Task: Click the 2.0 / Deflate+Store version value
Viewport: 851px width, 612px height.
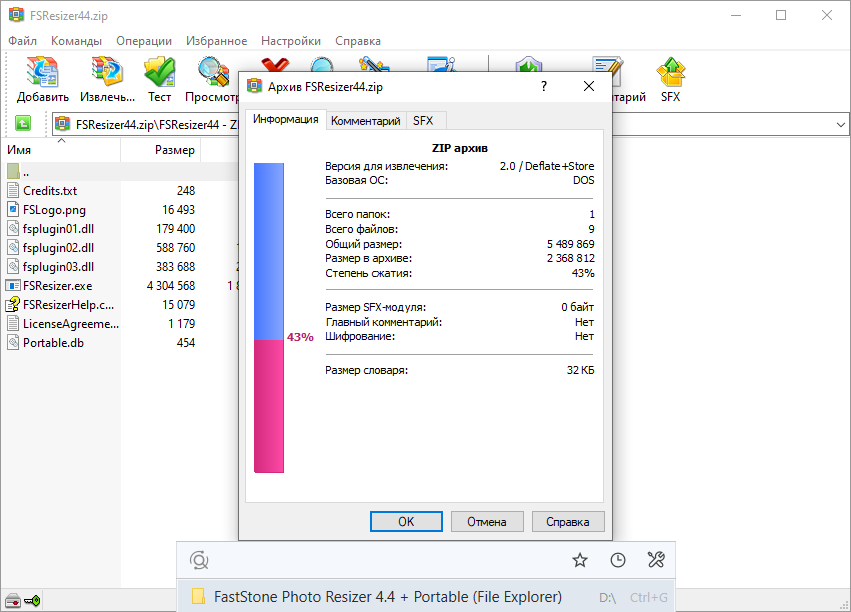Action: pyautogui.click(x=547, y=166)
